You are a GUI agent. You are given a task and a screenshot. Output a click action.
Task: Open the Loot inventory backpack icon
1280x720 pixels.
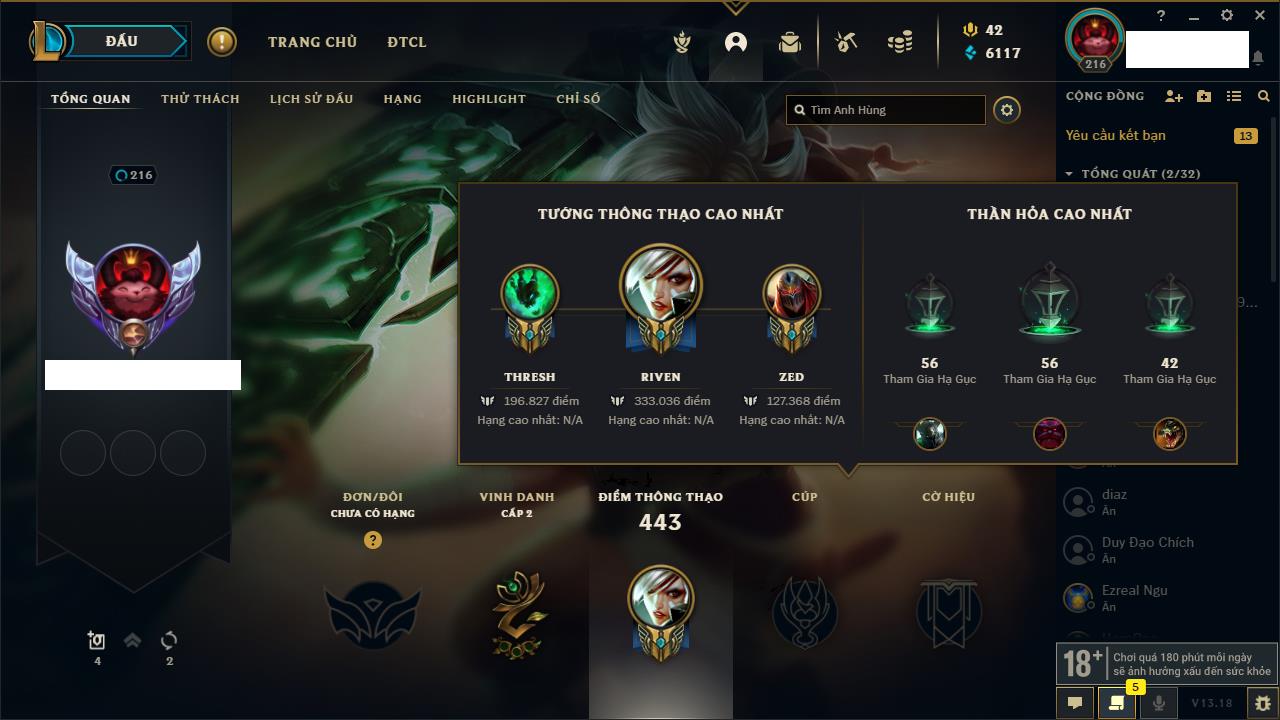(x=790, y=42)
